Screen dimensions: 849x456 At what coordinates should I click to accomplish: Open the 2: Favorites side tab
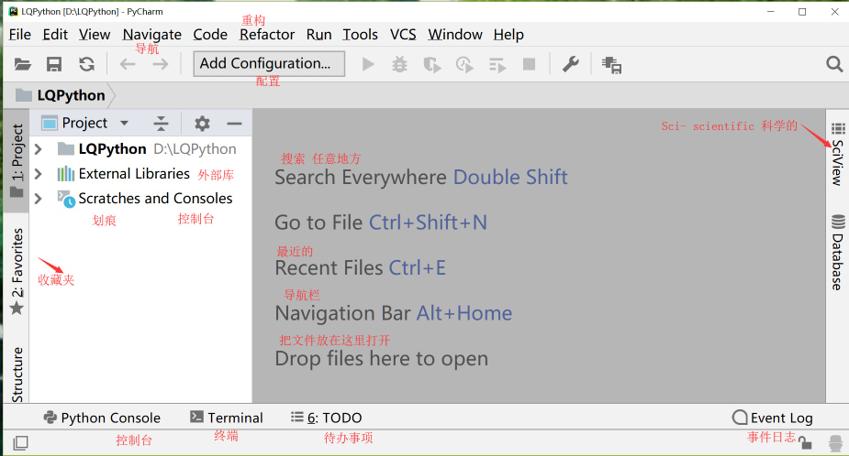click(17, 271)
